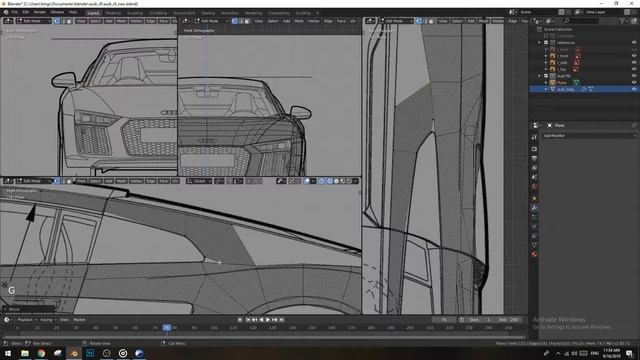
Task: Open Select menu in front viewport header
Action: click(x=273, y=21)
